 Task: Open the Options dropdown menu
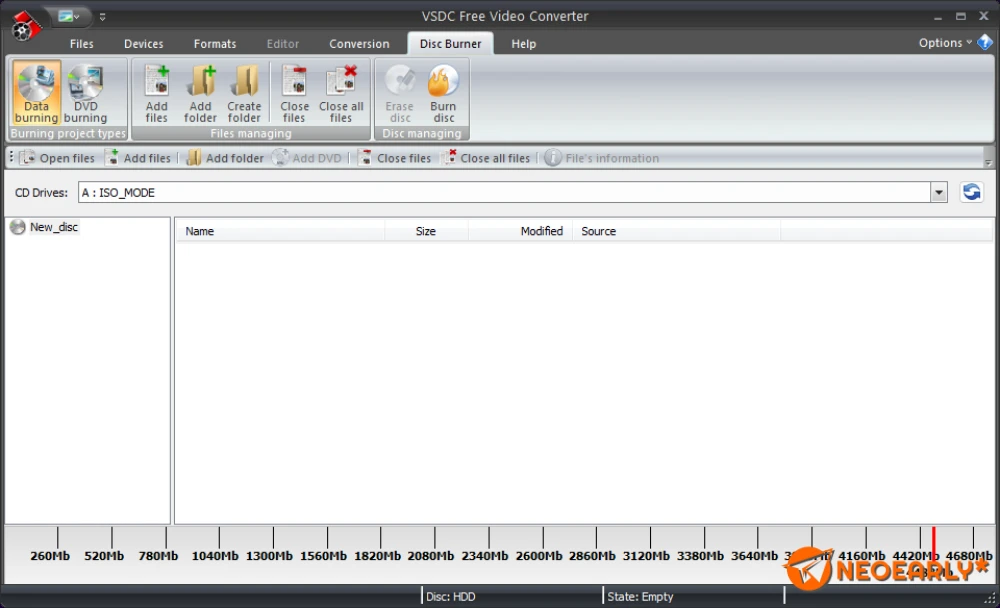945,43
